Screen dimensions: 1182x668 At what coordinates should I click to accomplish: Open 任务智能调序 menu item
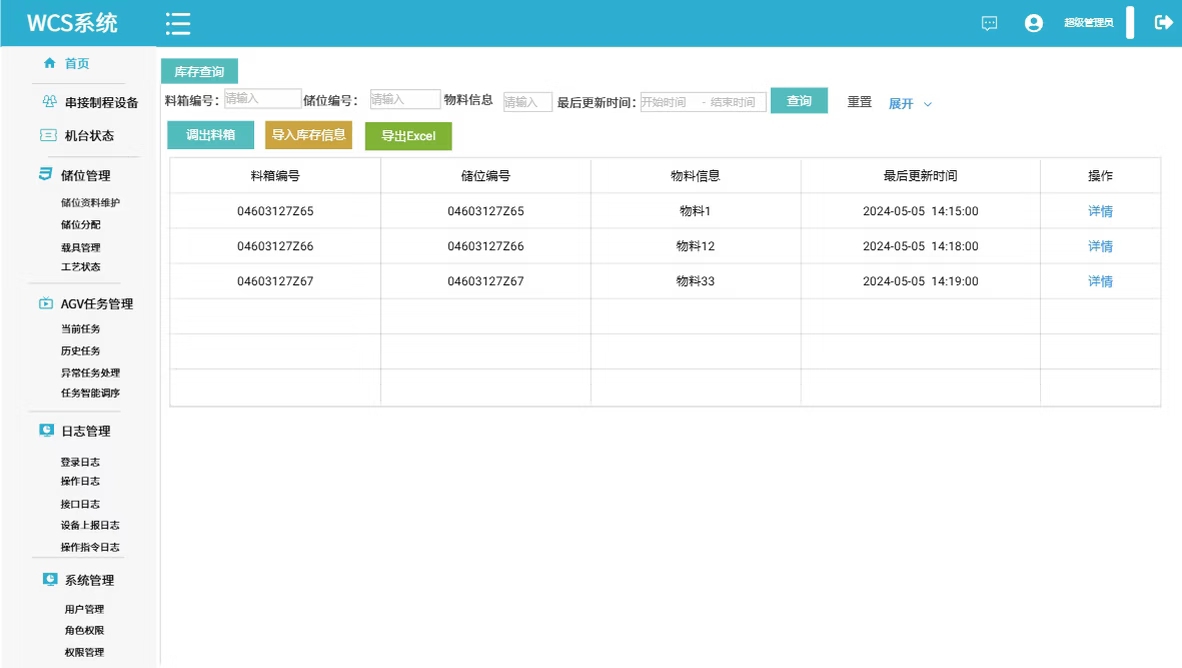pyautogui.click(x=90, y=393)
